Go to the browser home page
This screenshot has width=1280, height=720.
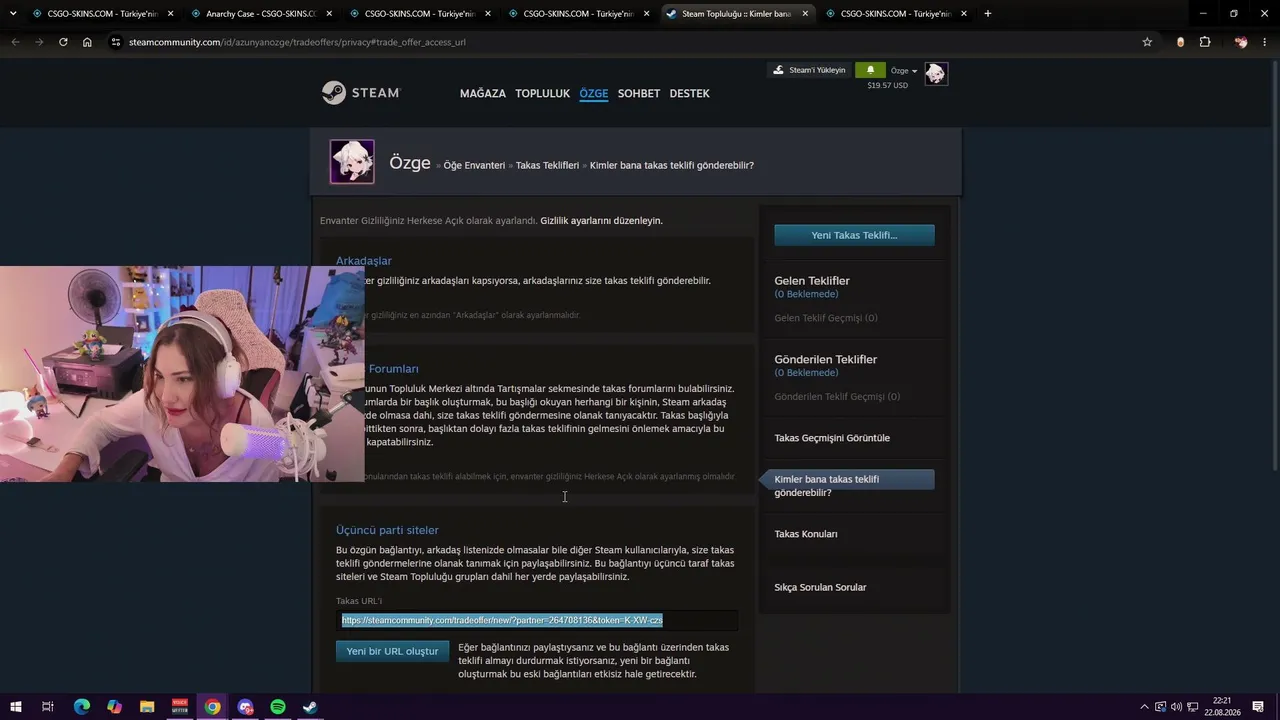click(x=87, y=42)
